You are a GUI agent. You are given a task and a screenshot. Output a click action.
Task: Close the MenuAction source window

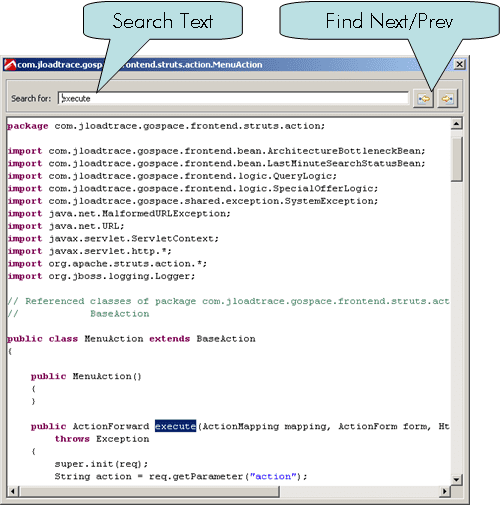click(459, 64)
